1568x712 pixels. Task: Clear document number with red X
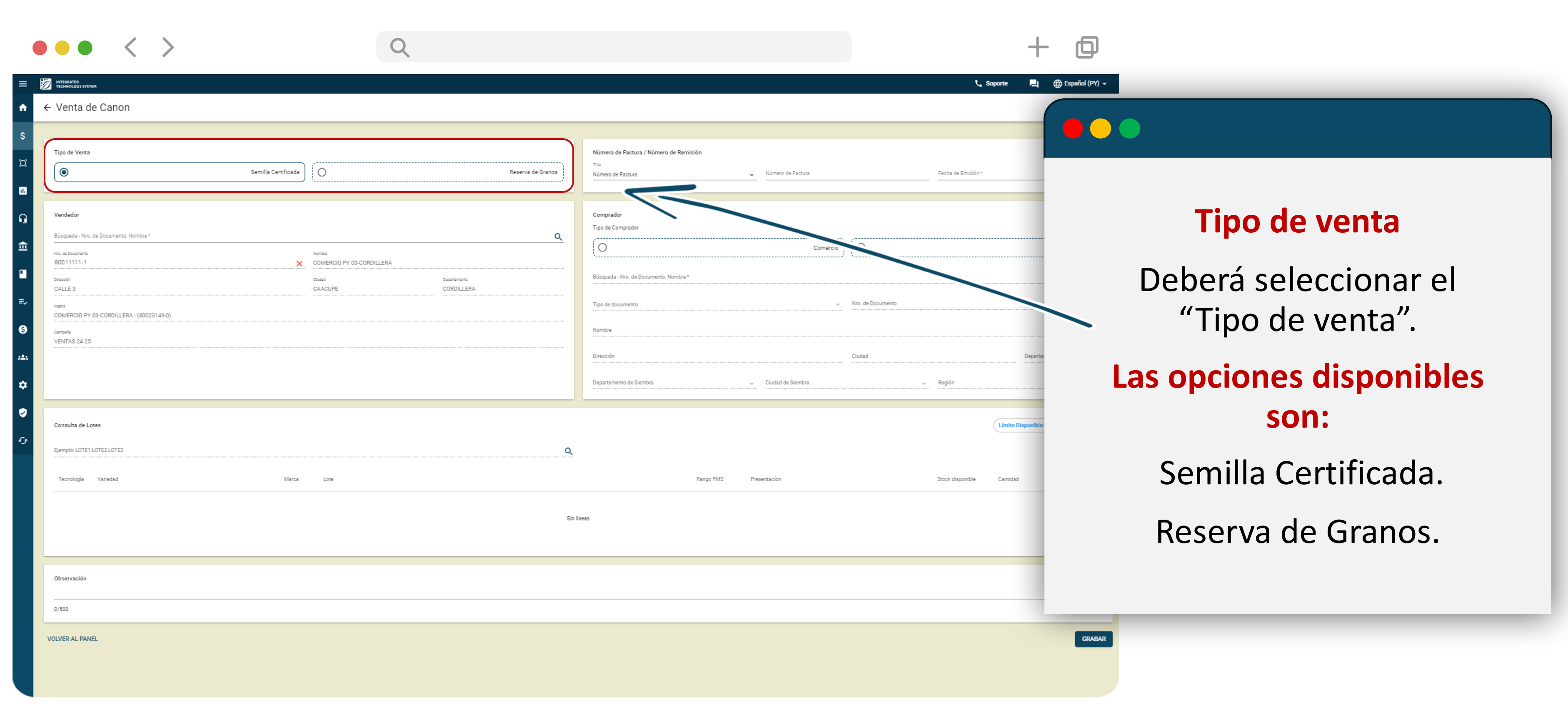coord(299,264)
